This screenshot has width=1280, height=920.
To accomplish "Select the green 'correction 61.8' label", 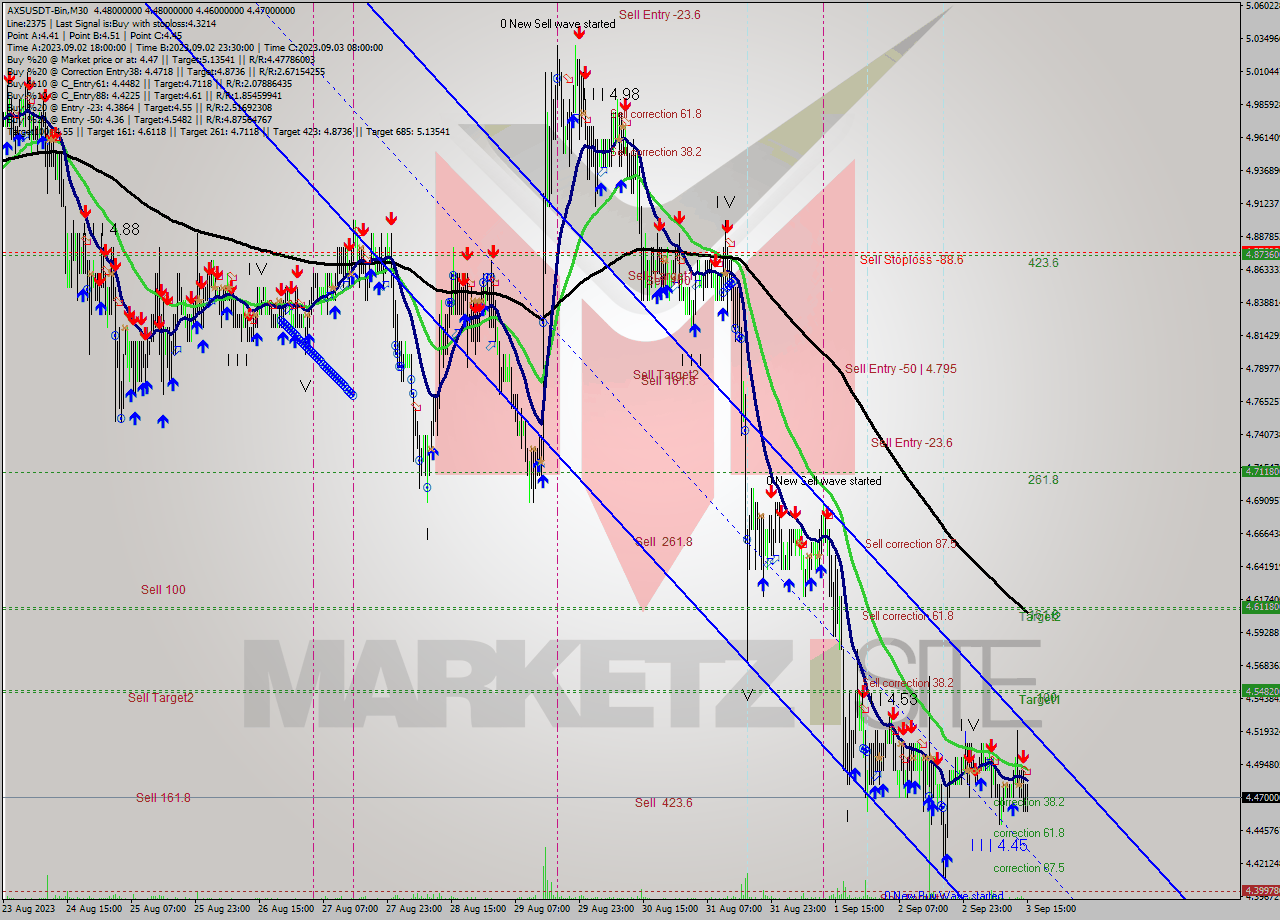I will point(1028,833).
